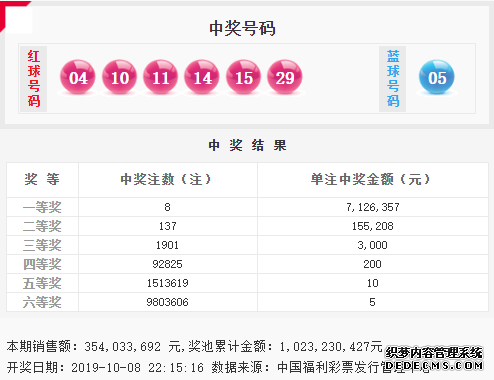Click the red ball numbered 15

(x=244, y=77)
